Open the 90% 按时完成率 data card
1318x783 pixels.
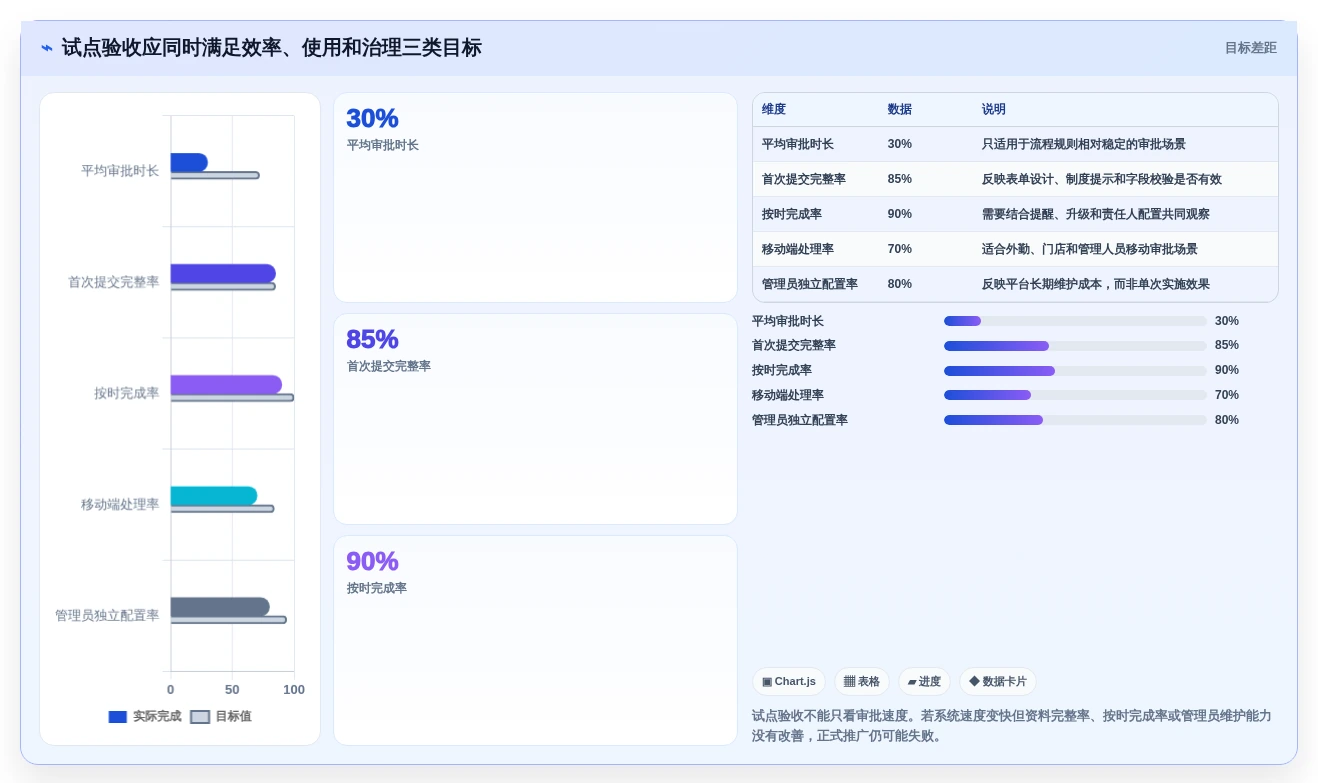[x=535, y=640]
